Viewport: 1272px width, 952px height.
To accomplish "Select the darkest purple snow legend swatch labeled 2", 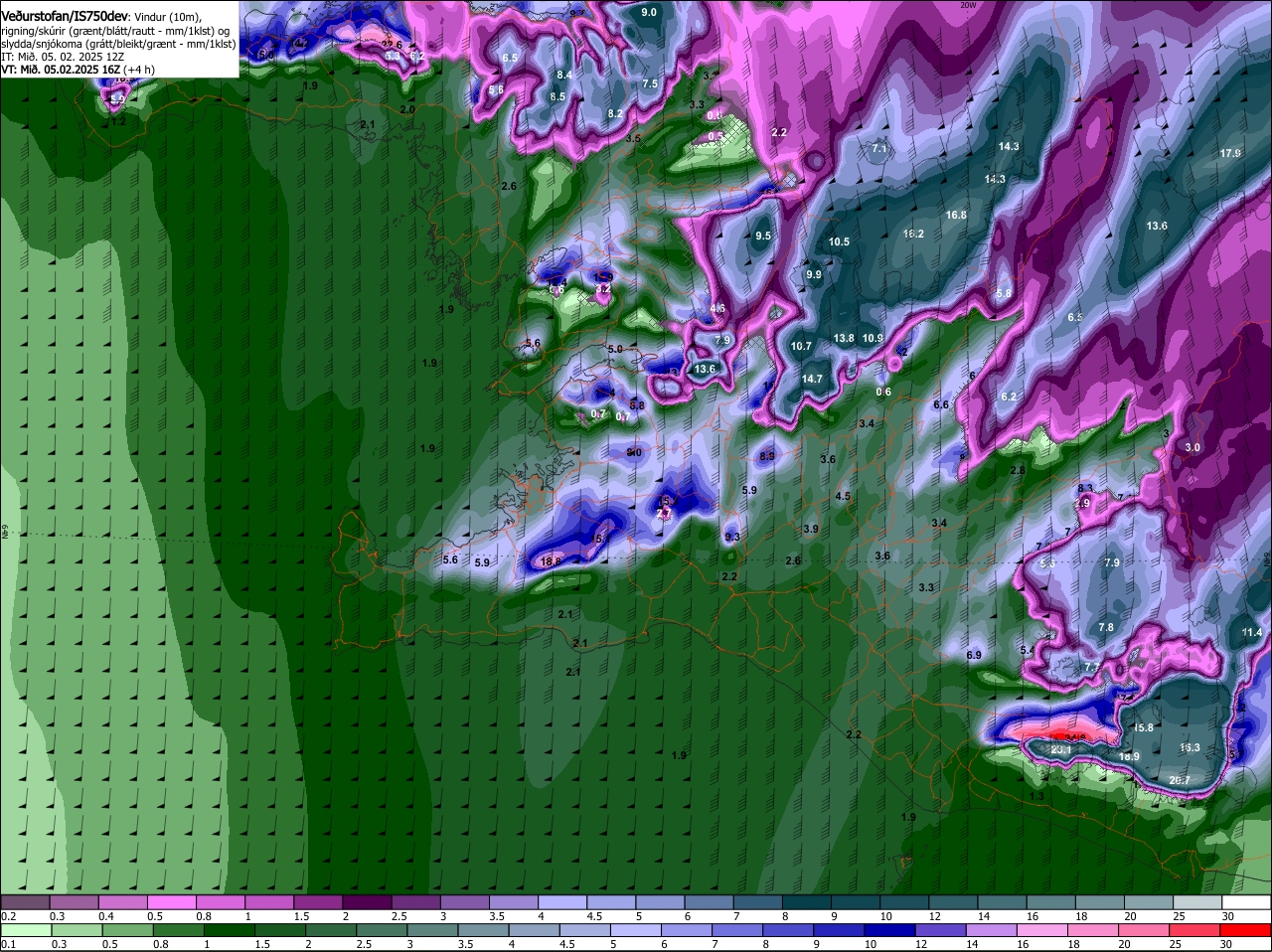I will click(367, 902).
